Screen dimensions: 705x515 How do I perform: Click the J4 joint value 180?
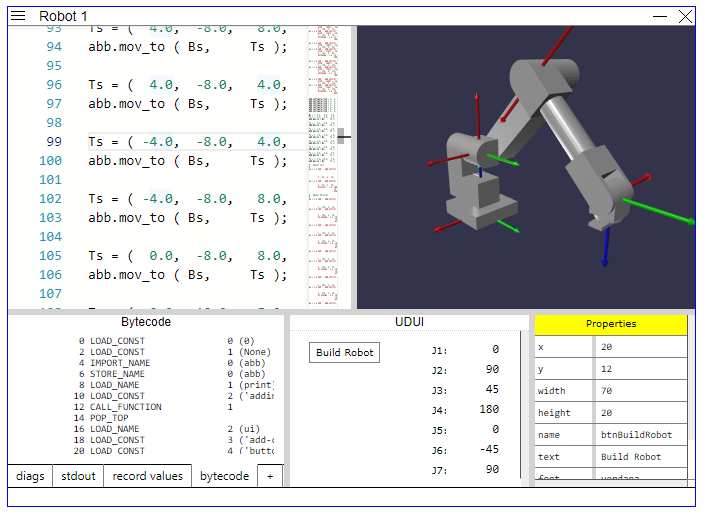(x=489, y=409)
